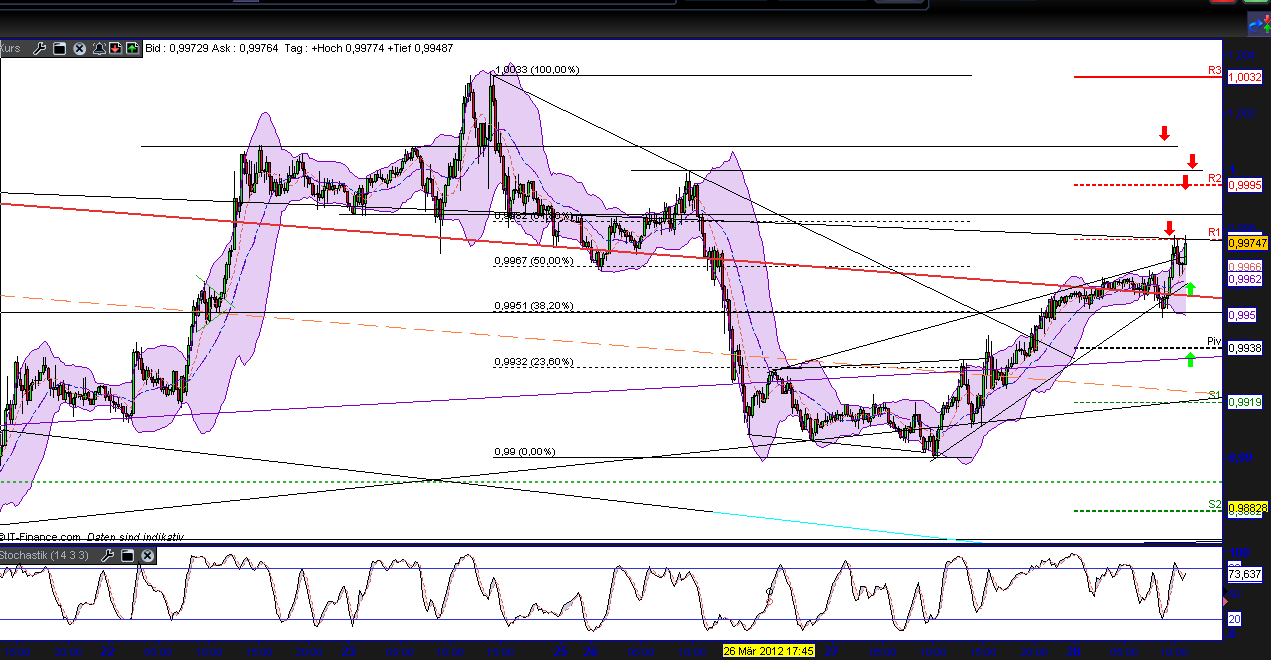Click the red down-arrow sell icon
Screen dimensions: 1271x660
(x=116, y=47)
